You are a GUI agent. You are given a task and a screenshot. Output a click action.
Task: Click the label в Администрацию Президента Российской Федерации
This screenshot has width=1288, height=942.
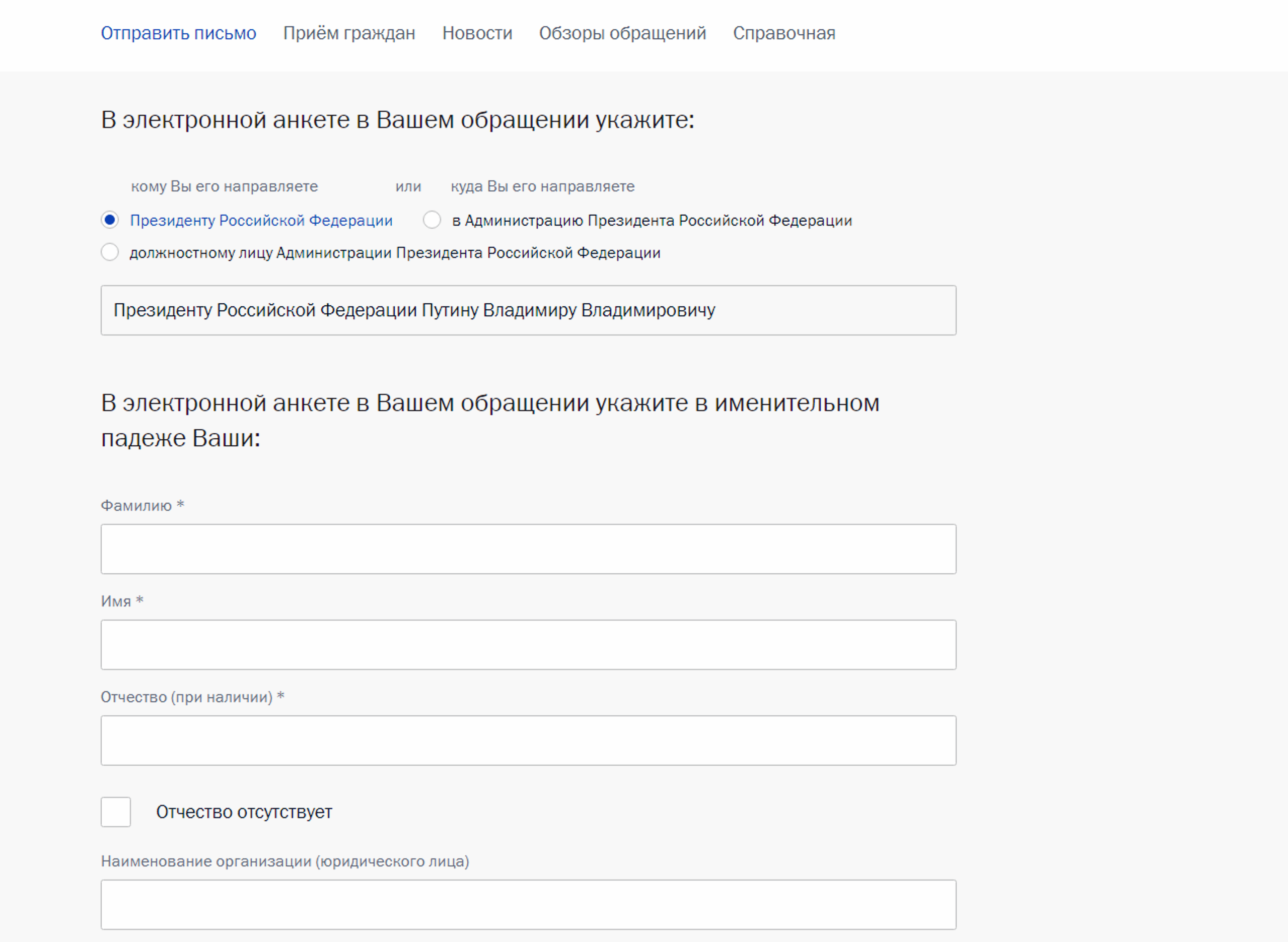coord(652,221)
